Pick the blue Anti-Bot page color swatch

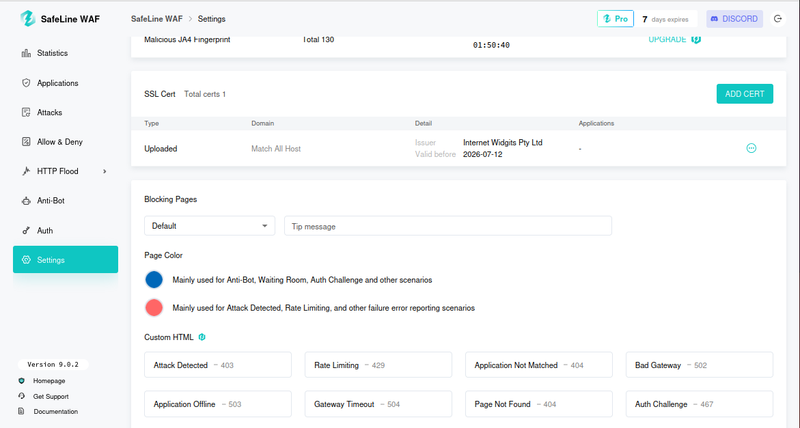[x=154, y=280]
